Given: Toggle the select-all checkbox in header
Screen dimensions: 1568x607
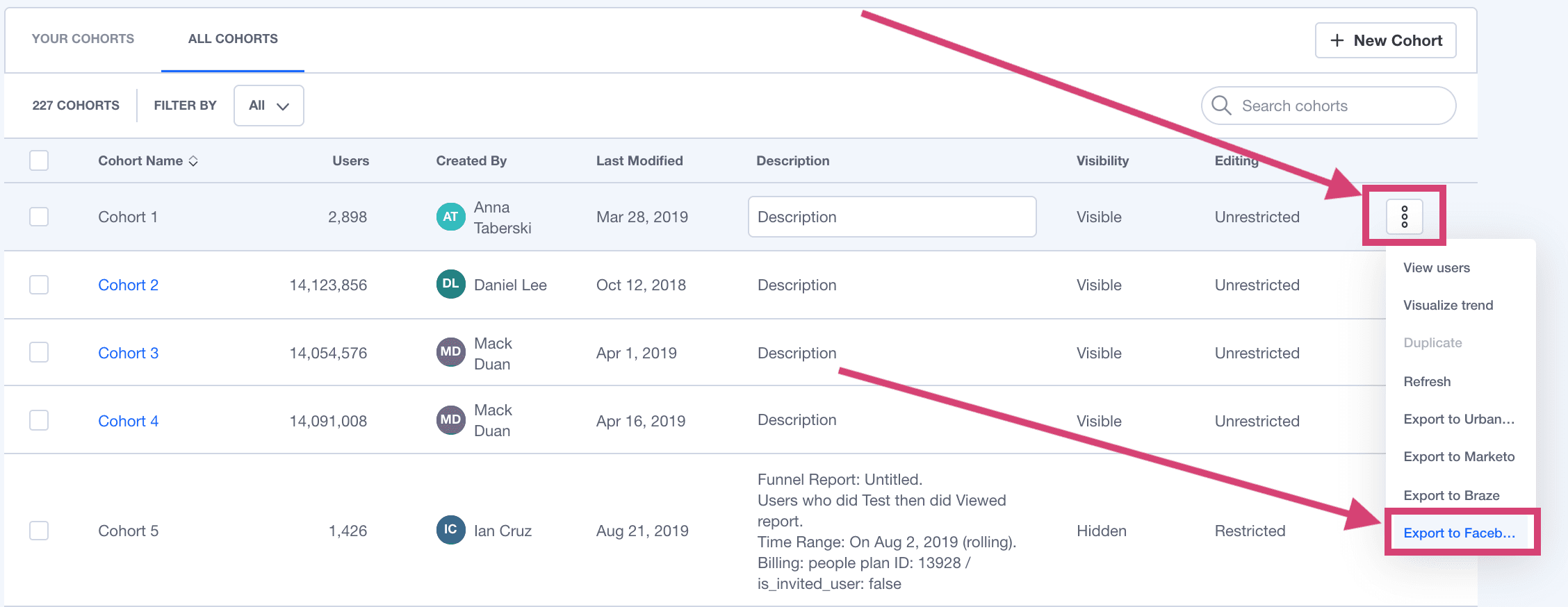Looking at the screenshot, I should [39, 160].
